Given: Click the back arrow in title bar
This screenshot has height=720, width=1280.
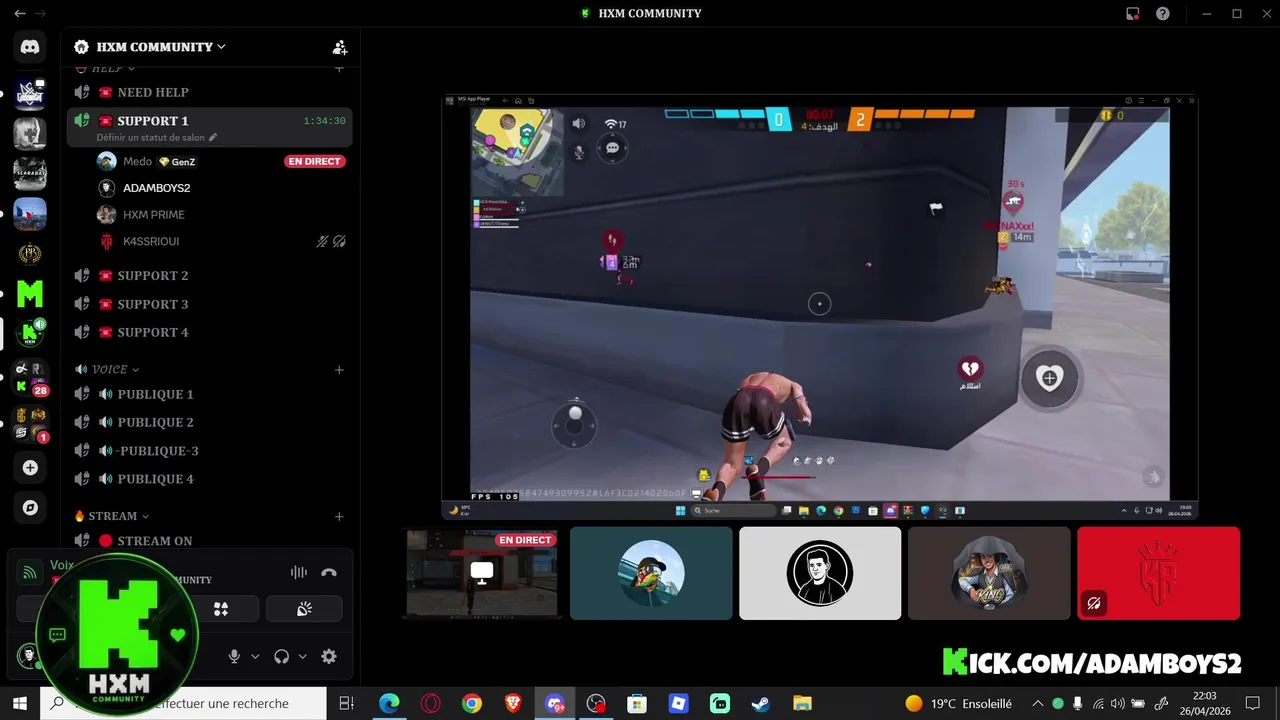Looking at the screenshot, I should 20,14.
